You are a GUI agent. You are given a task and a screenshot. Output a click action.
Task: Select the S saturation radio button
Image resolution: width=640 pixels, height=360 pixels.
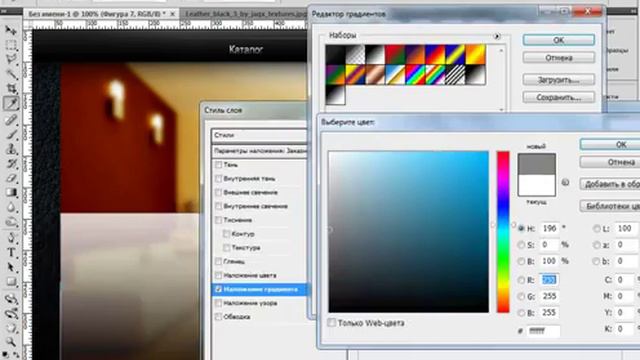tap(521, 245)
